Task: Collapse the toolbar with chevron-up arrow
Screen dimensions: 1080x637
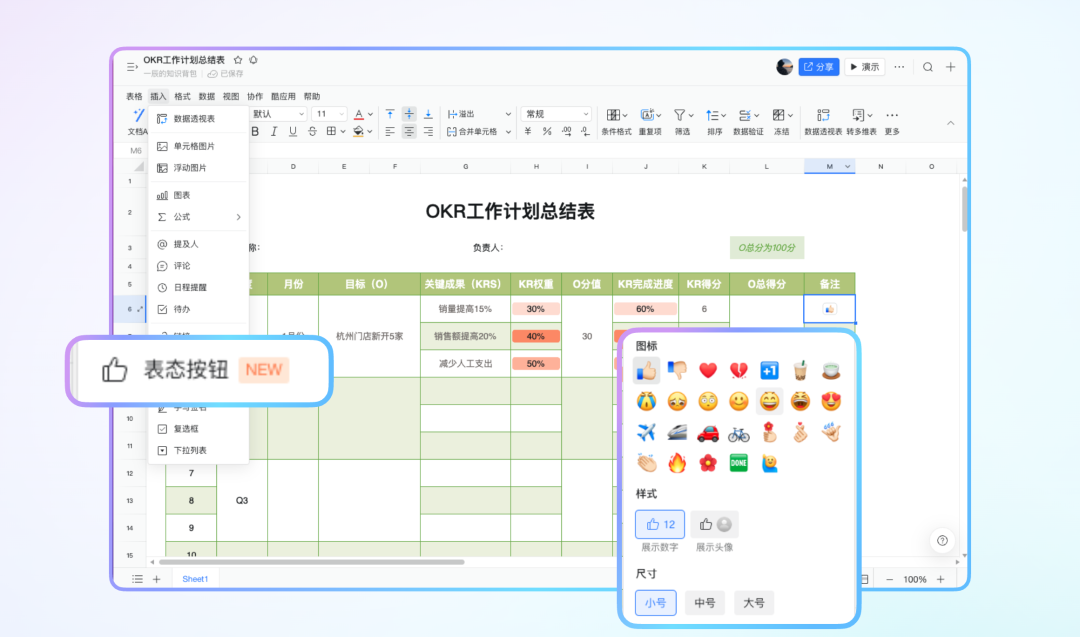Action: coord(950,123)
